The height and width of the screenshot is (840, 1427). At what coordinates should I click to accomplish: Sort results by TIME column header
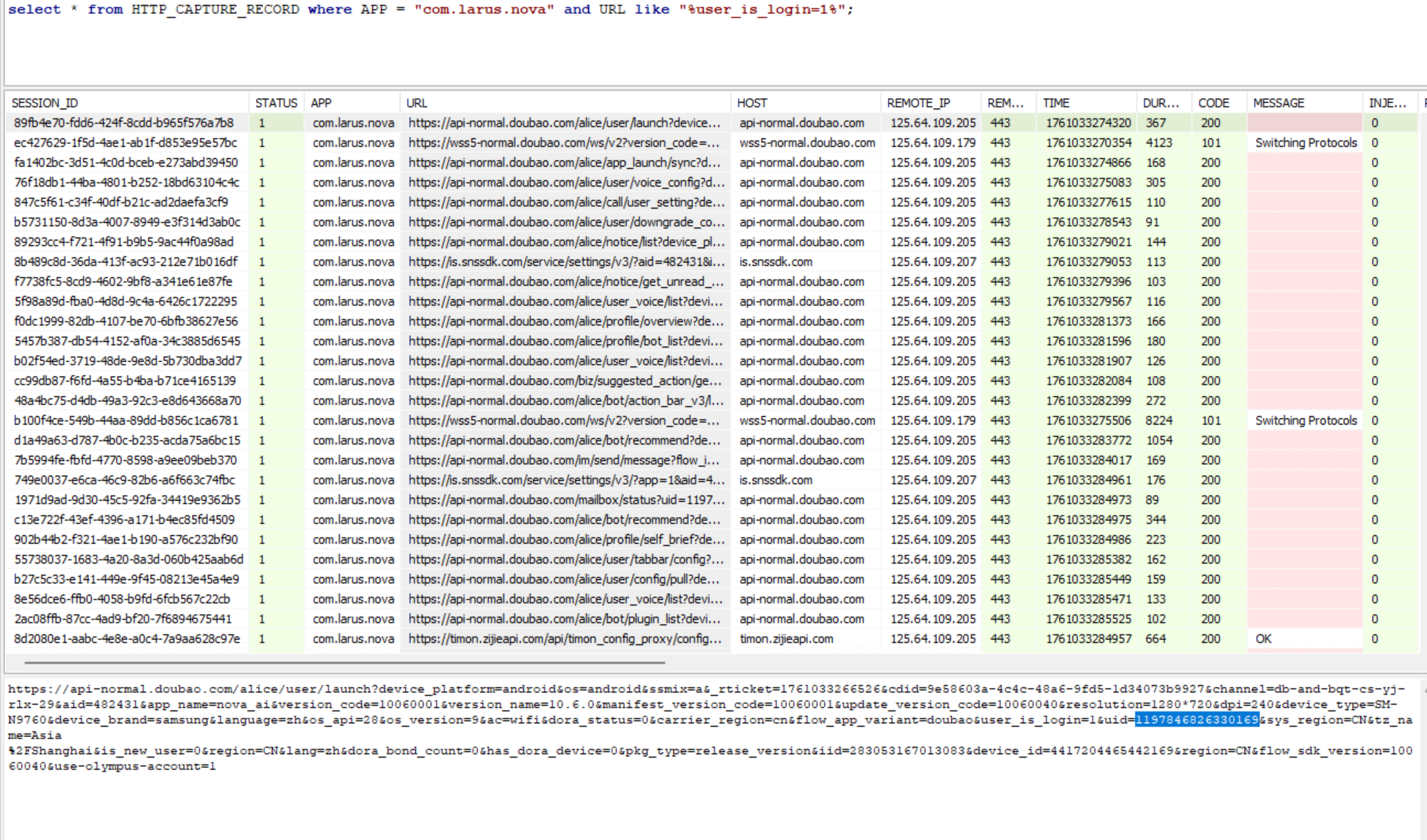coord(1056,103)
